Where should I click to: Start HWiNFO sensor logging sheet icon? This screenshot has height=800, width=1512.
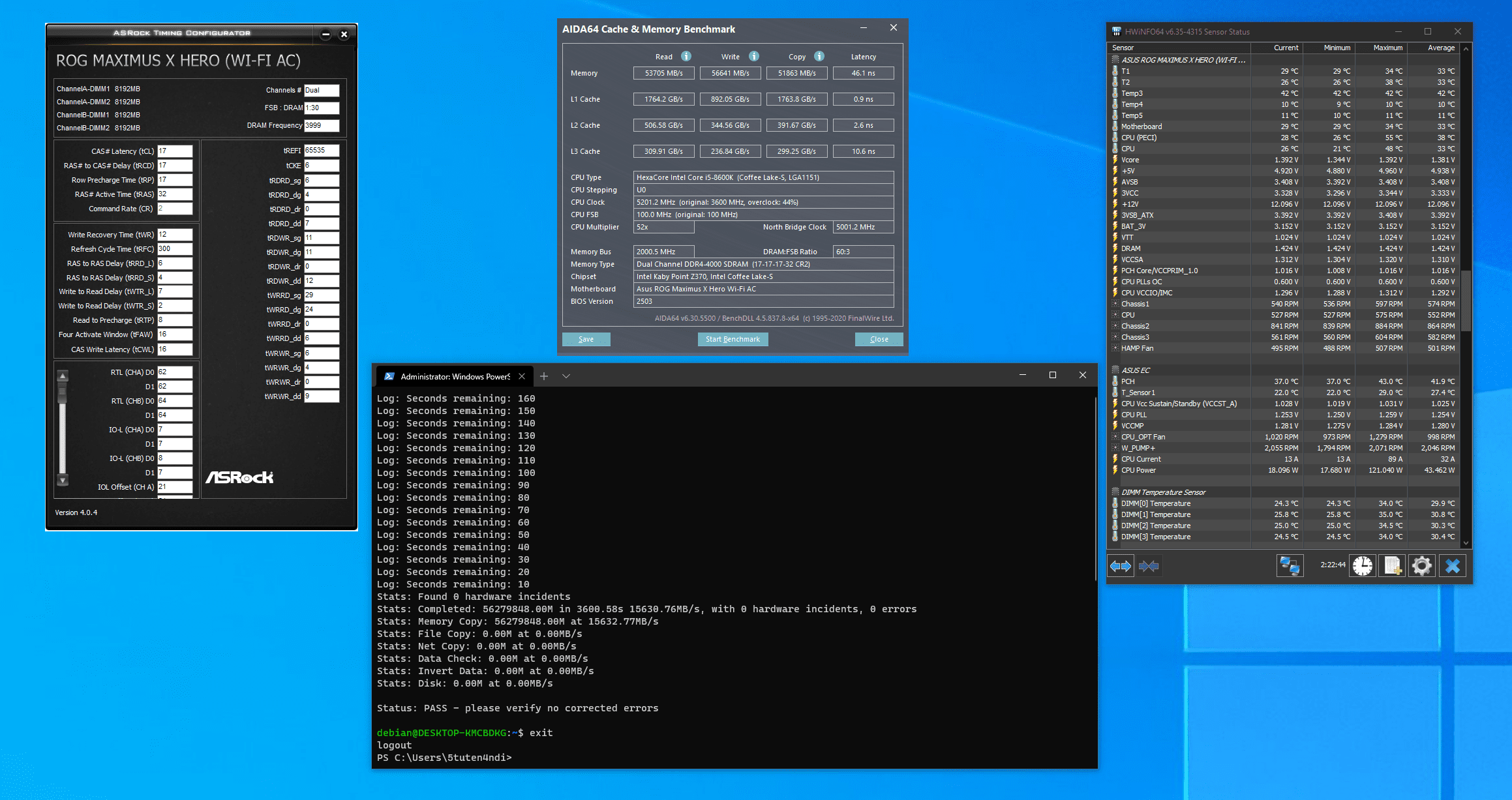1392,565
